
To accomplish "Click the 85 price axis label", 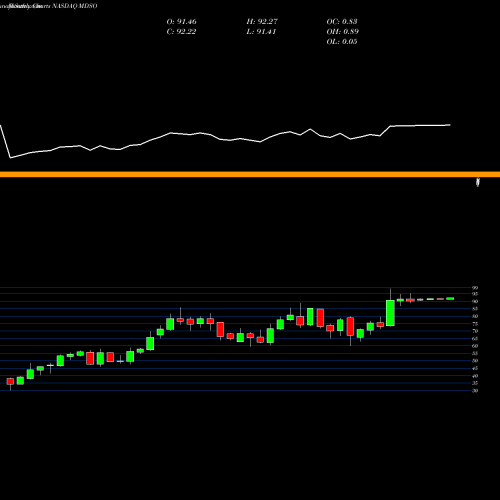I will [x=475, y=309].
